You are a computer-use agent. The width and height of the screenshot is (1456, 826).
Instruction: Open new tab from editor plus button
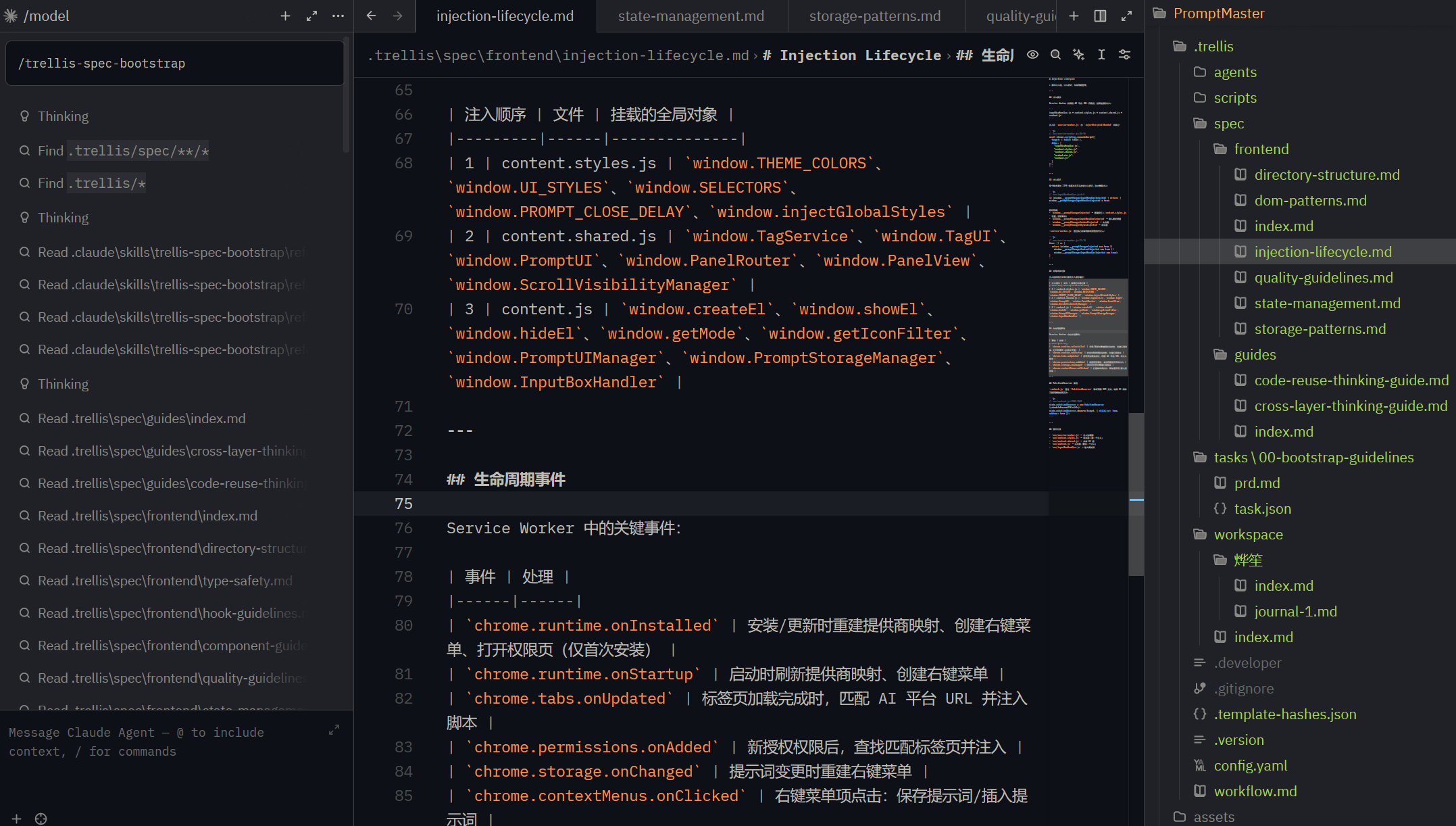(1074, 16)
